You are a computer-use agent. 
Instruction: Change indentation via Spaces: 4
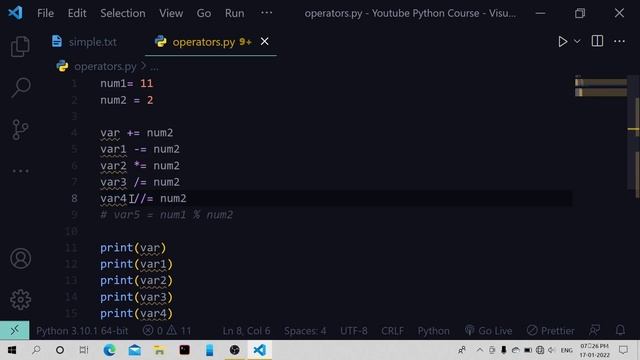(305, 331)
